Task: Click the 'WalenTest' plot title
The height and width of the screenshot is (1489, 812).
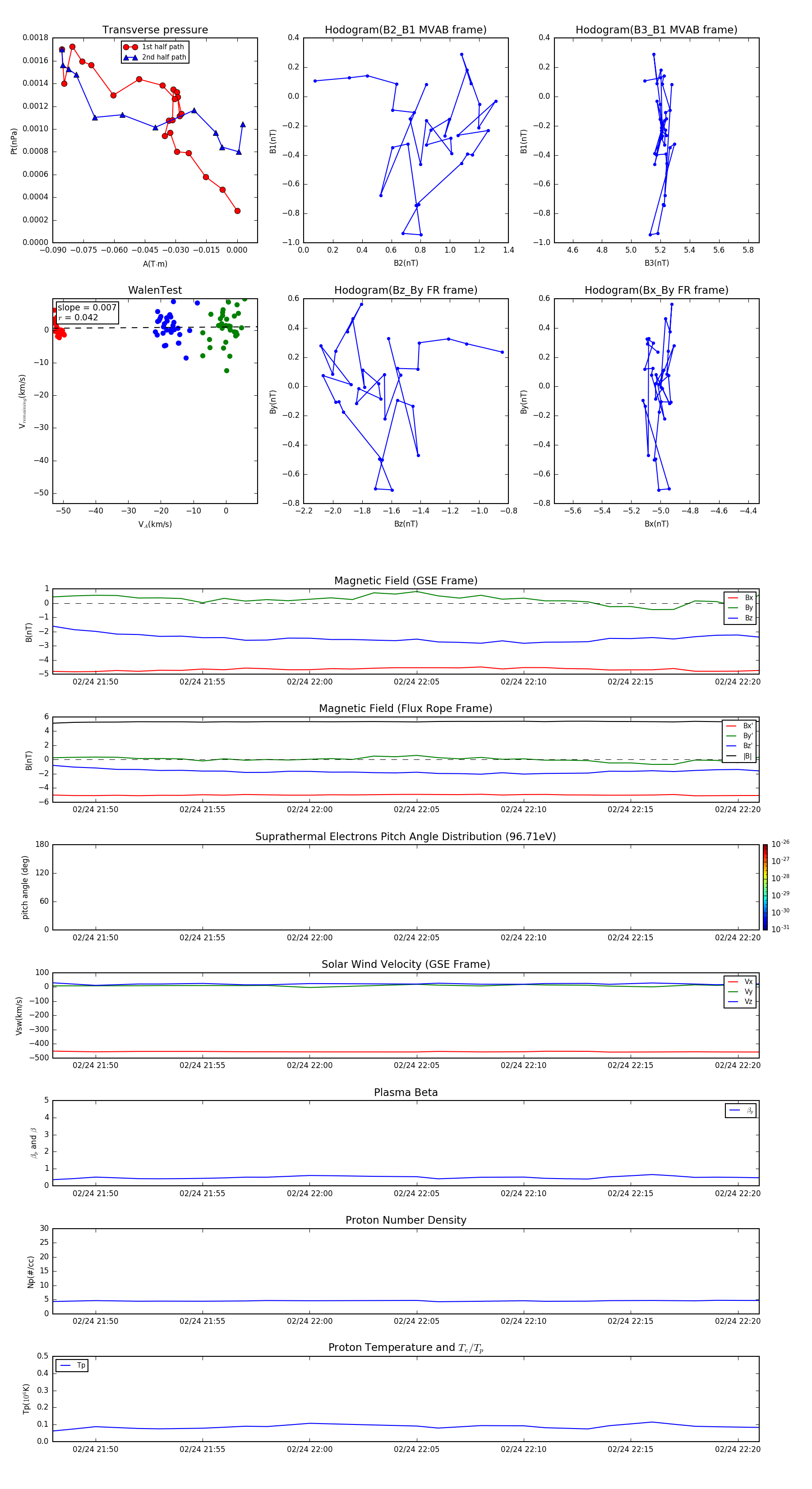Action: tap(155, 290)
